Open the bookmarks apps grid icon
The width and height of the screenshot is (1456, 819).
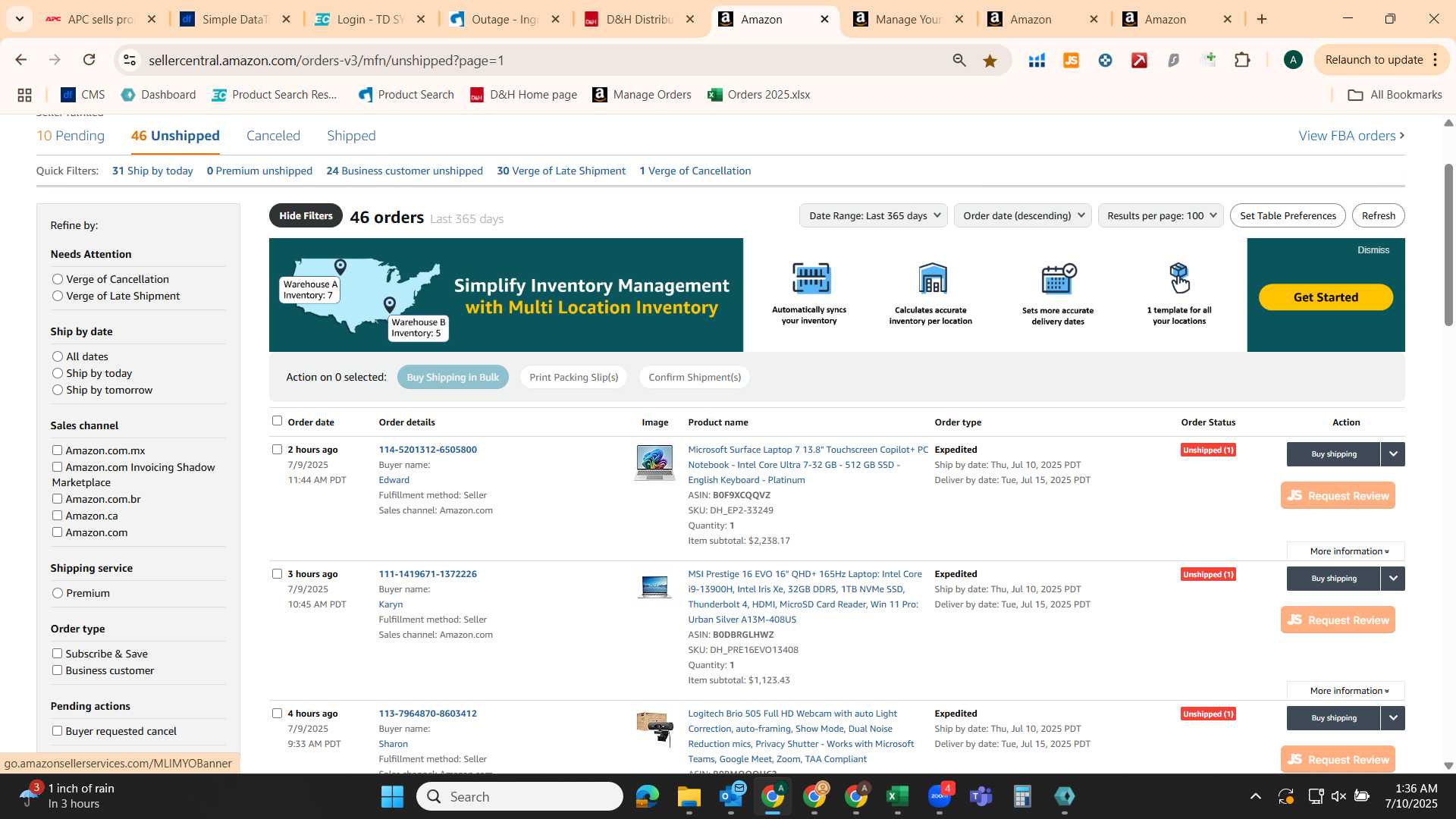coord(24,95)
